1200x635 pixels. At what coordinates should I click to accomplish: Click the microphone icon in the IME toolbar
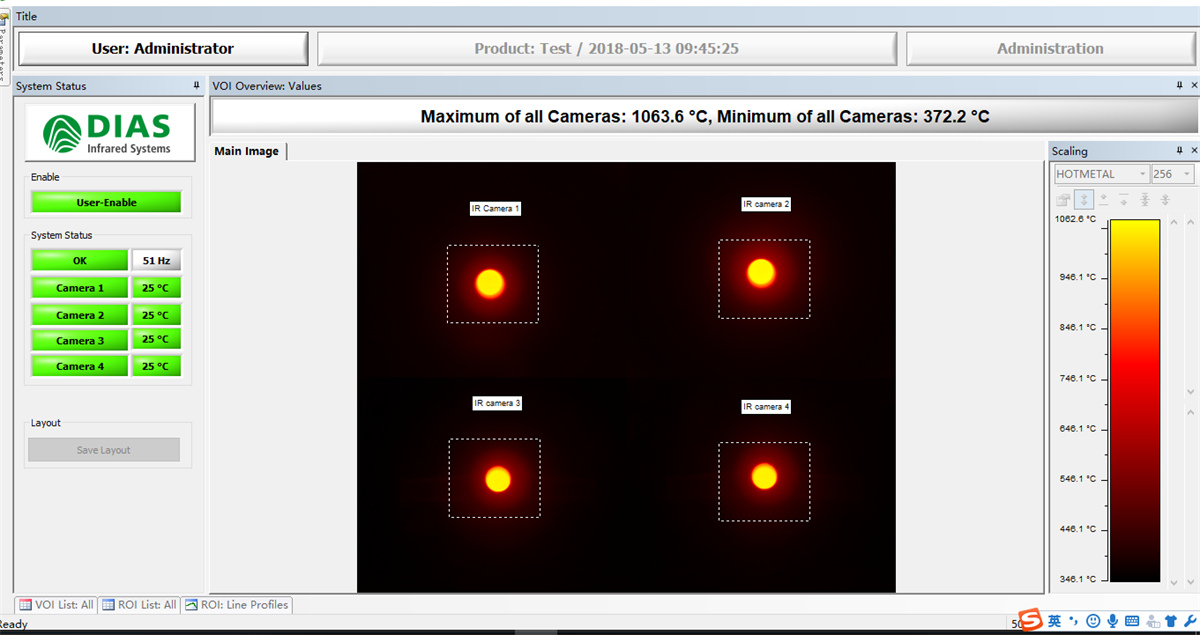click(1111, 622)
